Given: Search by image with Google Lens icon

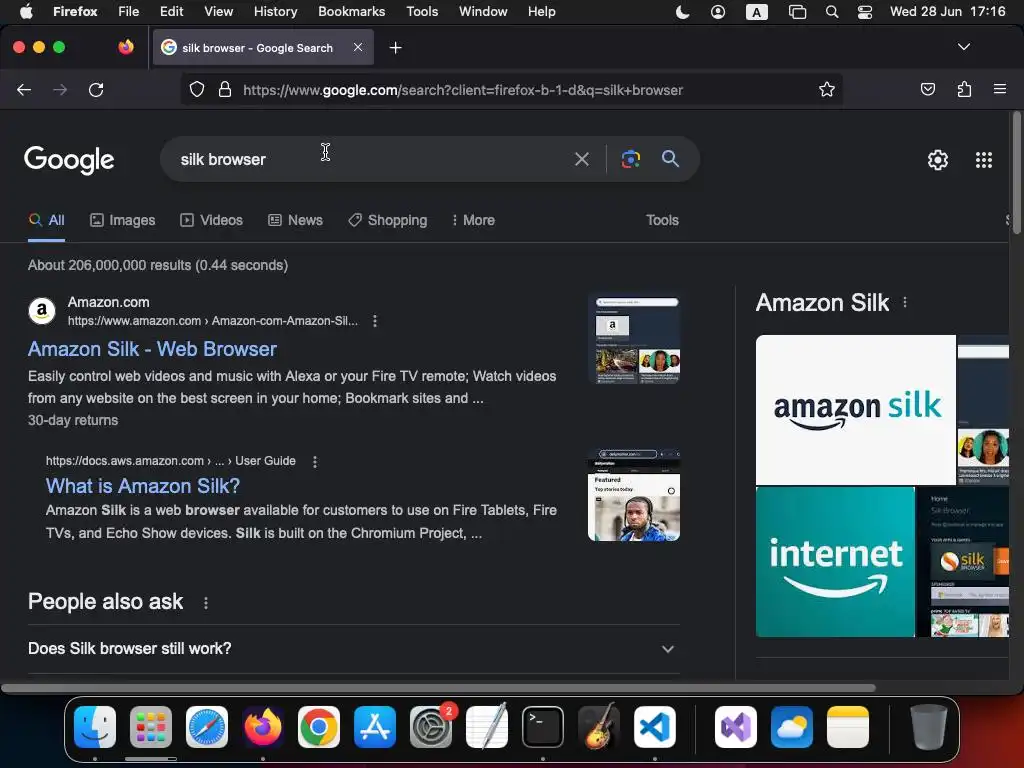Looking at the screenshot, I should (x=630, y=159).
